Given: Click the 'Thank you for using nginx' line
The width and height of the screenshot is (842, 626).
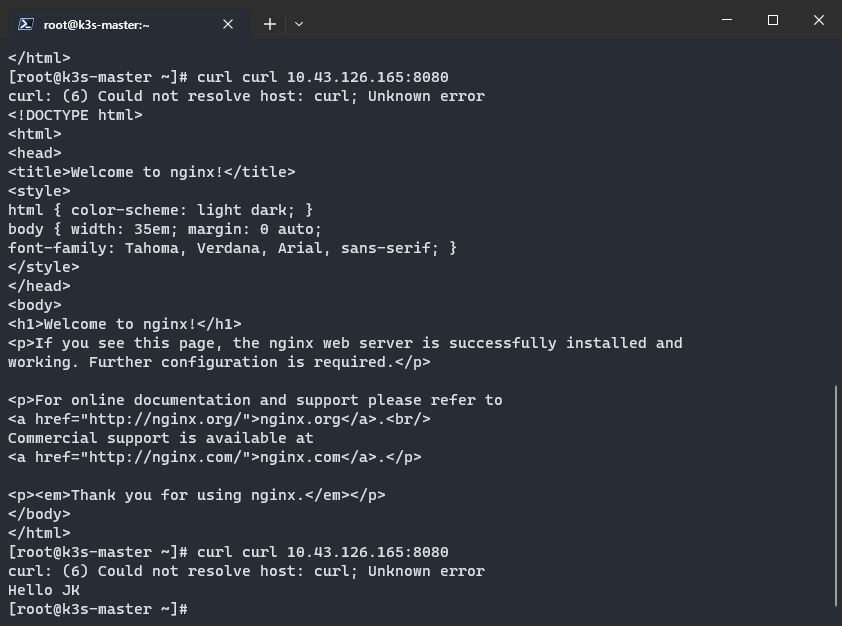Looking at the screenshot, I should click(197, 495).
